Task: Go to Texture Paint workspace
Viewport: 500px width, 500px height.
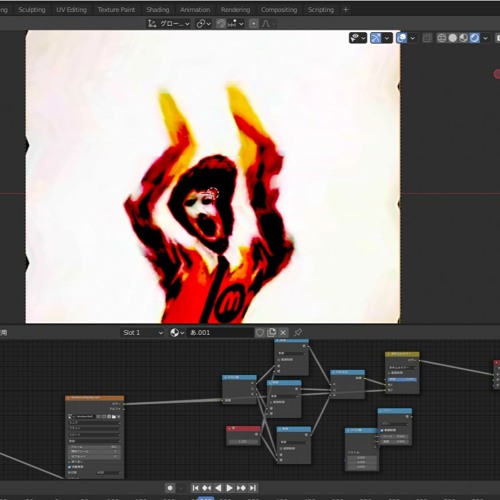Action: click(116, 10)
